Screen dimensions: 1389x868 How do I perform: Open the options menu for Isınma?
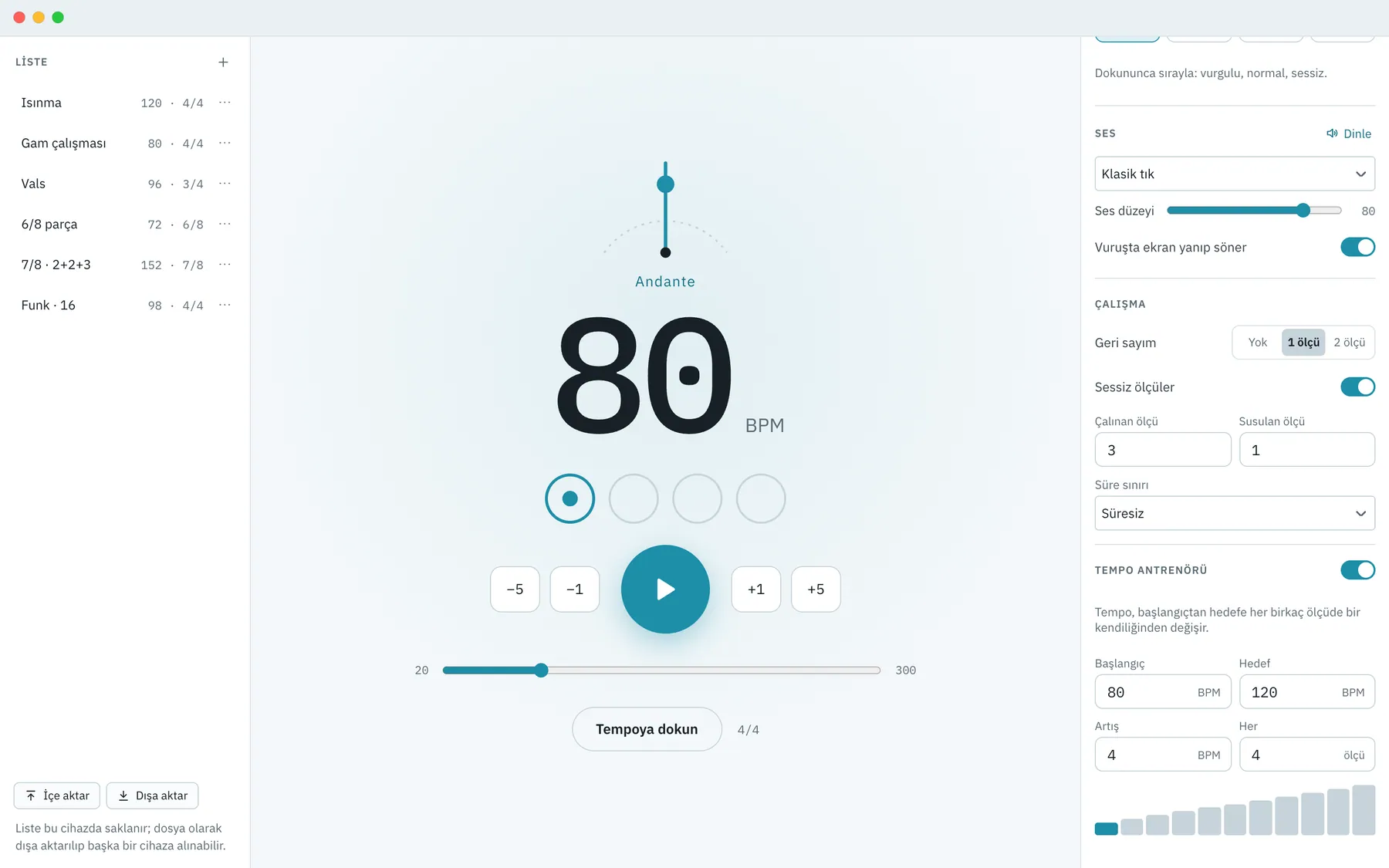[x=225, y=103]
